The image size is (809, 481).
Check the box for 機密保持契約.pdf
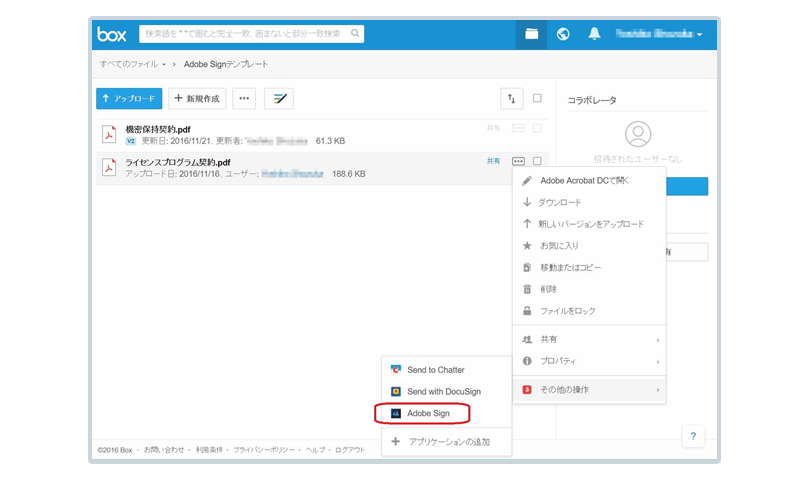[x=537, y=129]
